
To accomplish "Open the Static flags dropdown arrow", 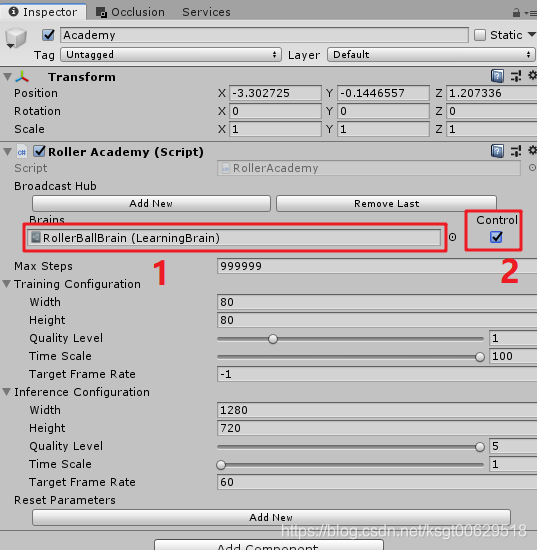I will click(x=532, y=34).
